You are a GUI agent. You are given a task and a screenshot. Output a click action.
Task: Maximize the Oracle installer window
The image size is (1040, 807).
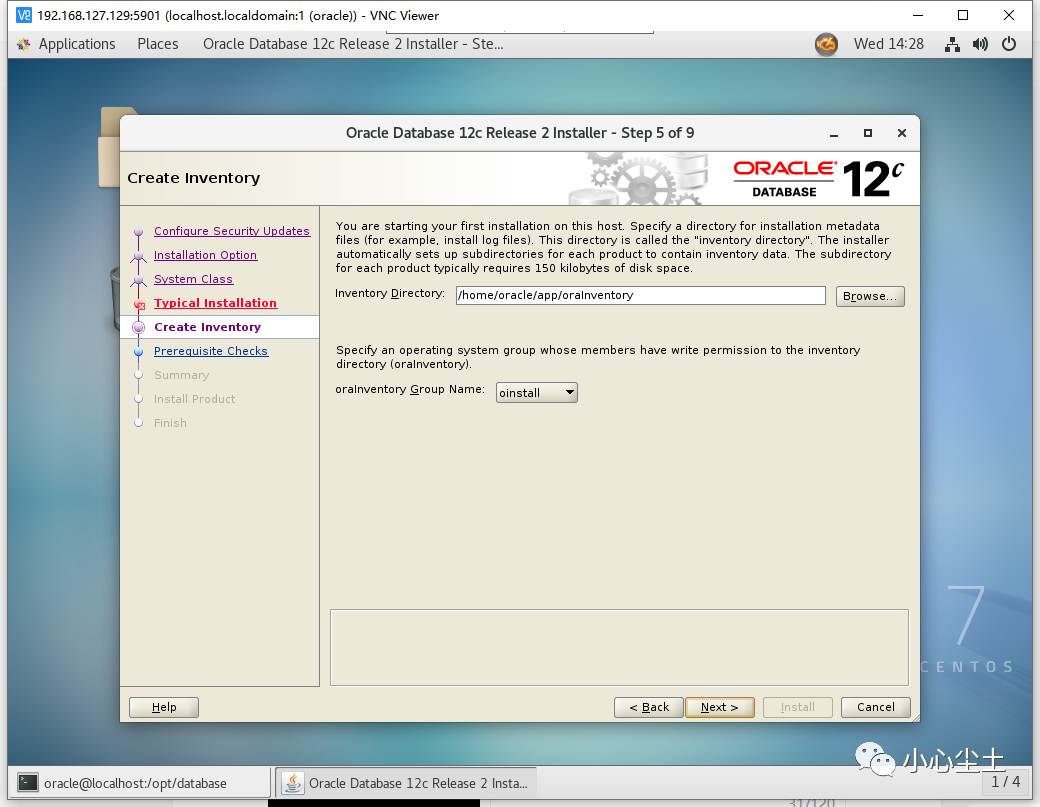click(x=868, y=133)
